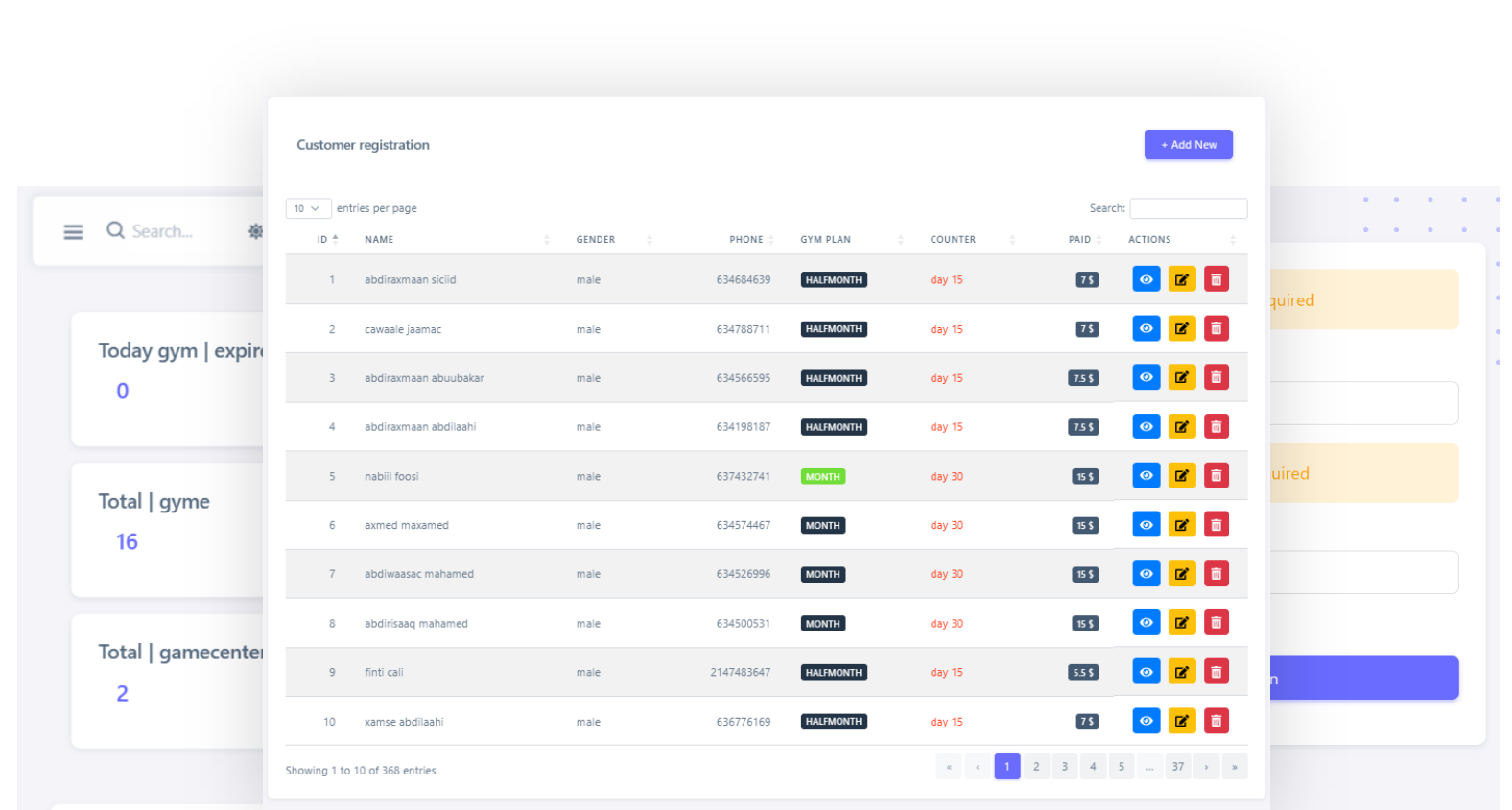
Task: Click phone number 2147483647
Action: (x=740, y=673)
